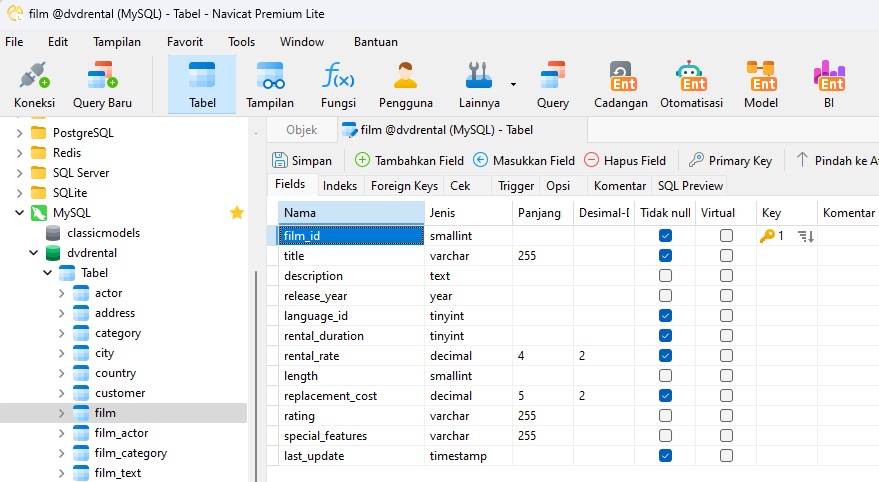Image resolution: width=879 pixels, height=482 pixels.
Task: Select the category table in tree
Action: coord(118,333)
